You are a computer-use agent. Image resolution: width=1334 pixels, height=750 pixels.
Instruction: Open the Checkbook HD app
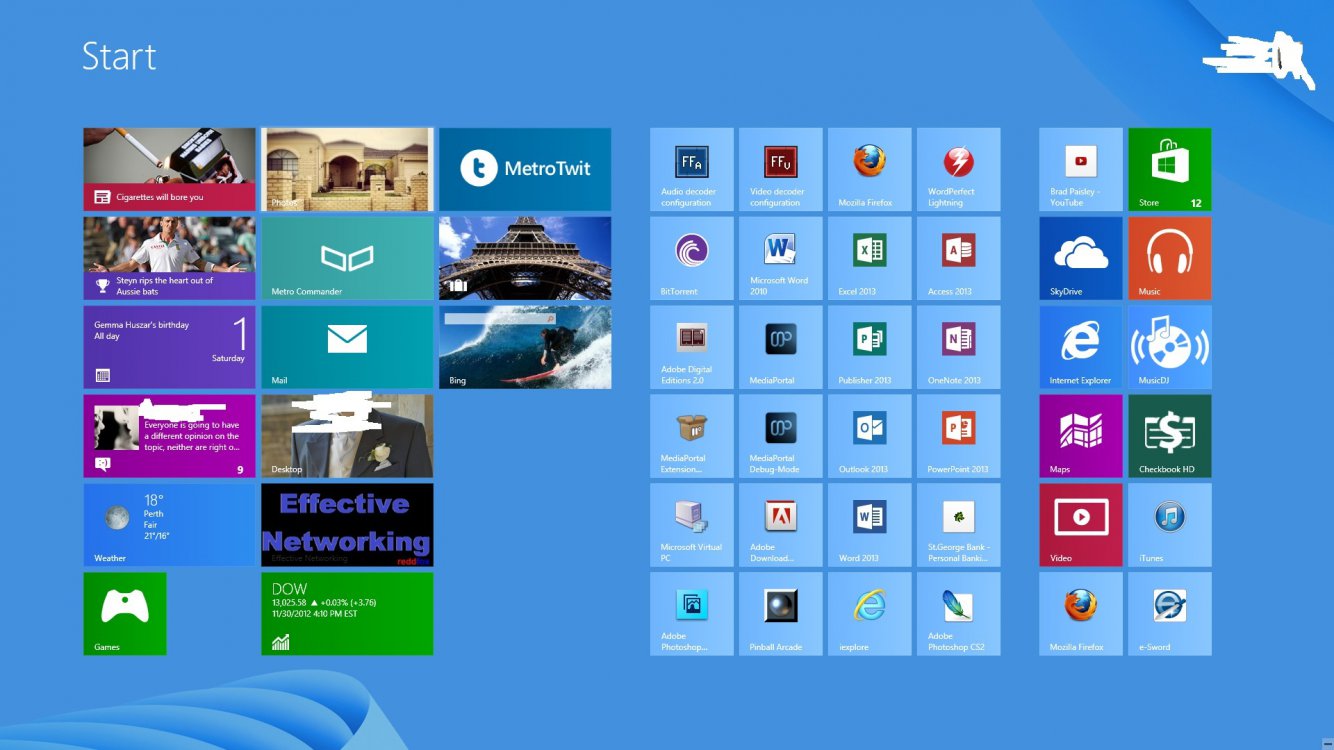[x=1169, y=436]
